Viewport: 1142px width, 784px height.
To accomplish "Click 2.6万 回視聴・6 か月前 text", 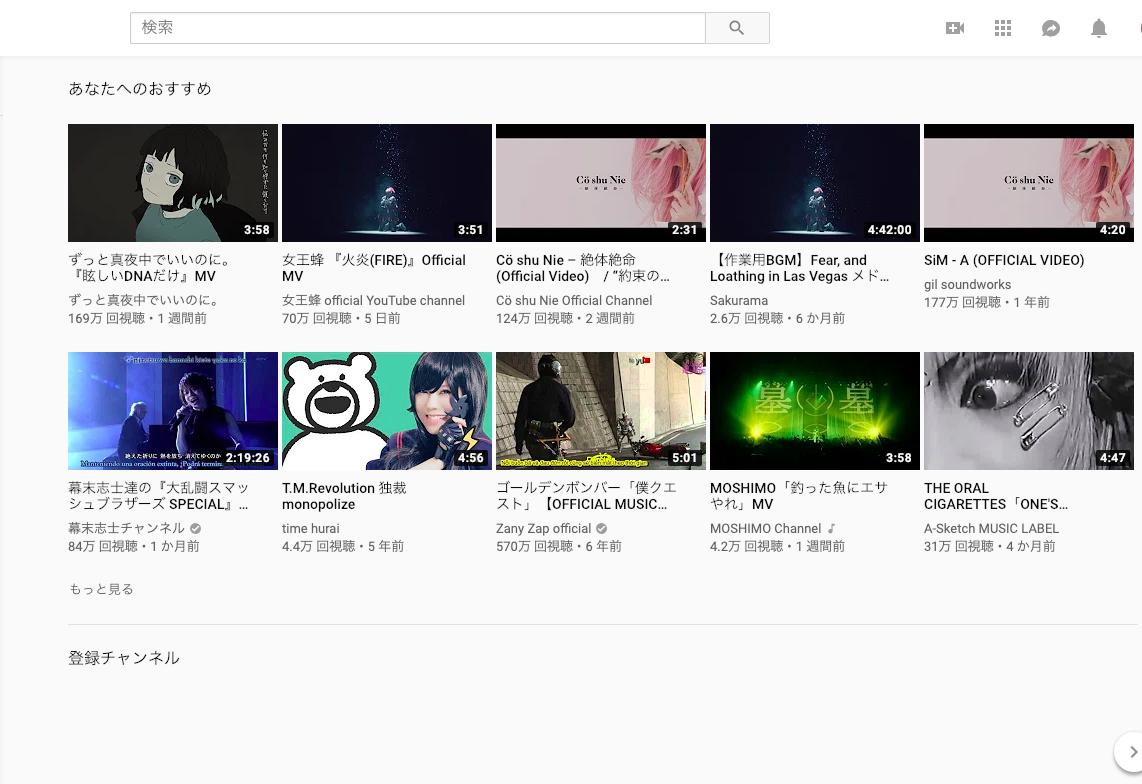I will coord(777,318).
